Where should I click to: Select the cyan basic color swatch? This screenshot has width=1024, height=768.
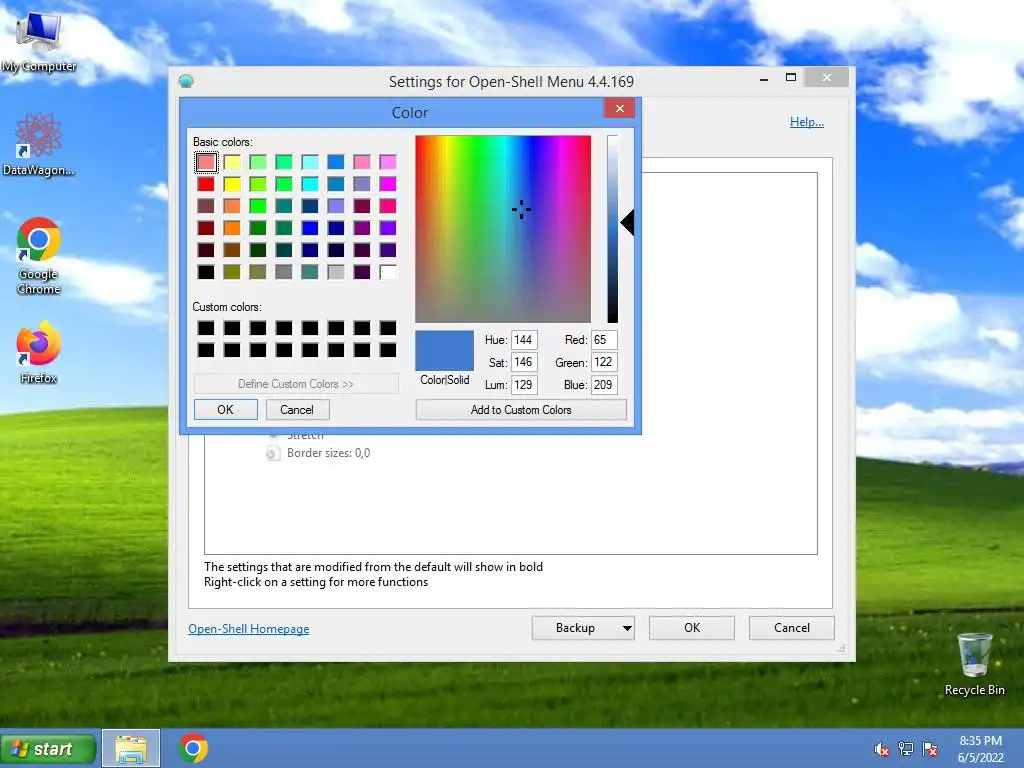pyautogui.click(x=310, y=184)
